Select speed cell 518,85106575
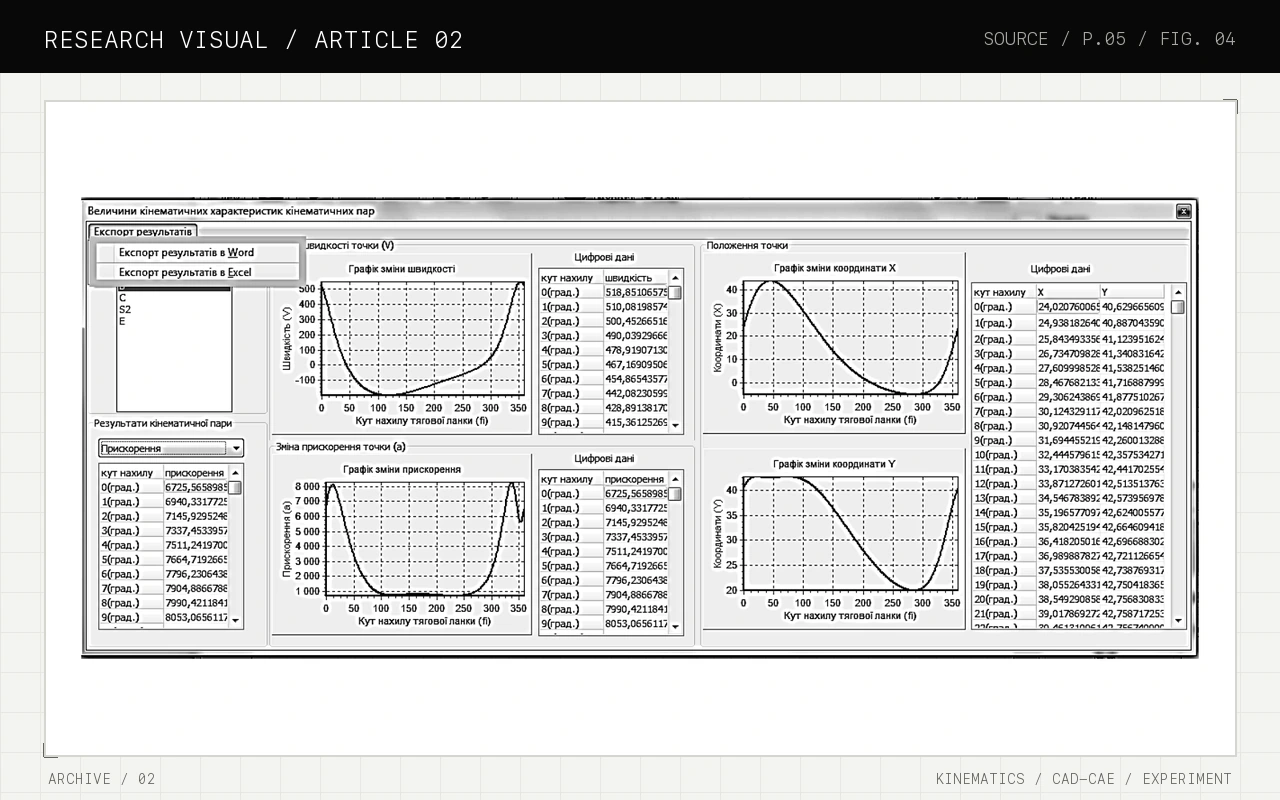The image size is (1280, 800). [636, 293]
